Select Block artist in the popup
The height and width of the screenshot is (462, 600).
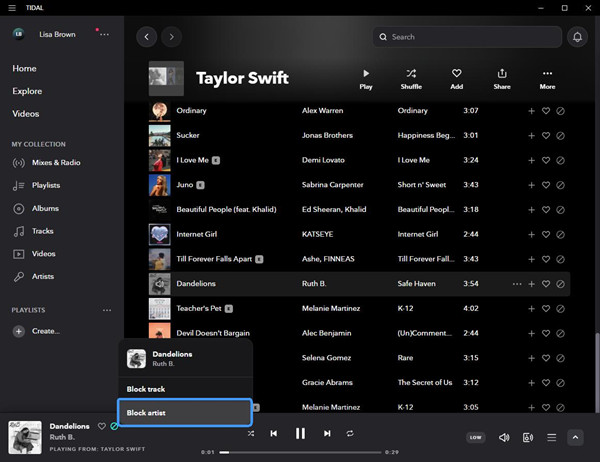click(x=185, y=413)
